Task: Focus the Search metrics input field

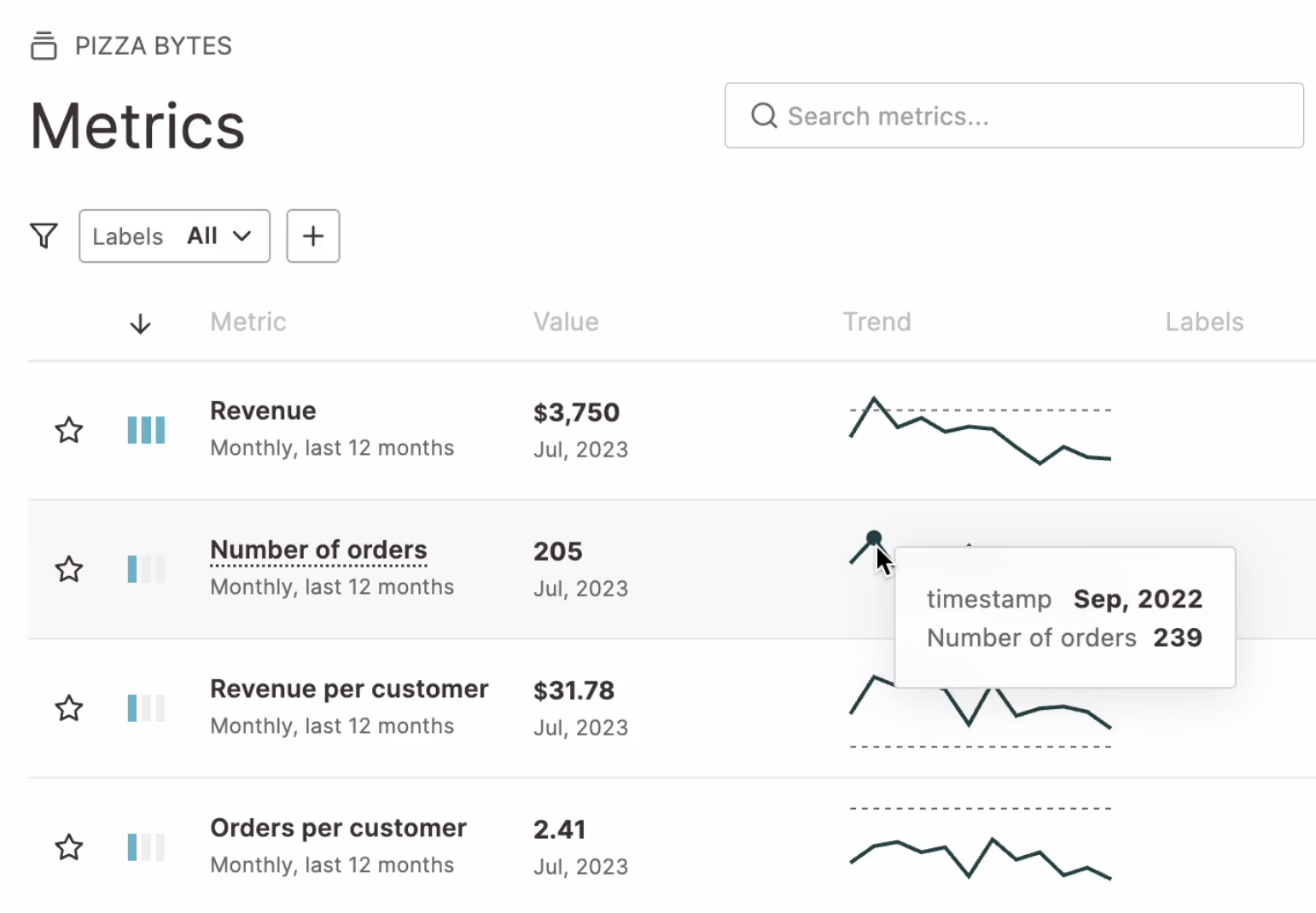Action: [x=1014, y=115]
